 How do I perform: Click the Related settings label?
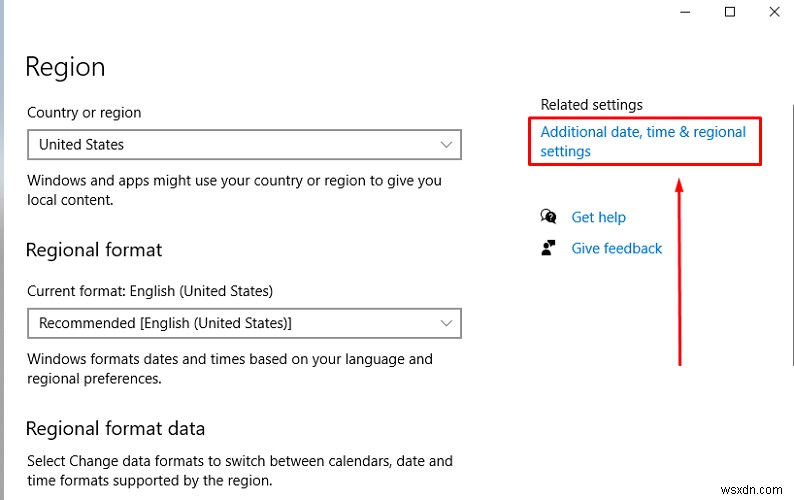(x=591, y=104)
